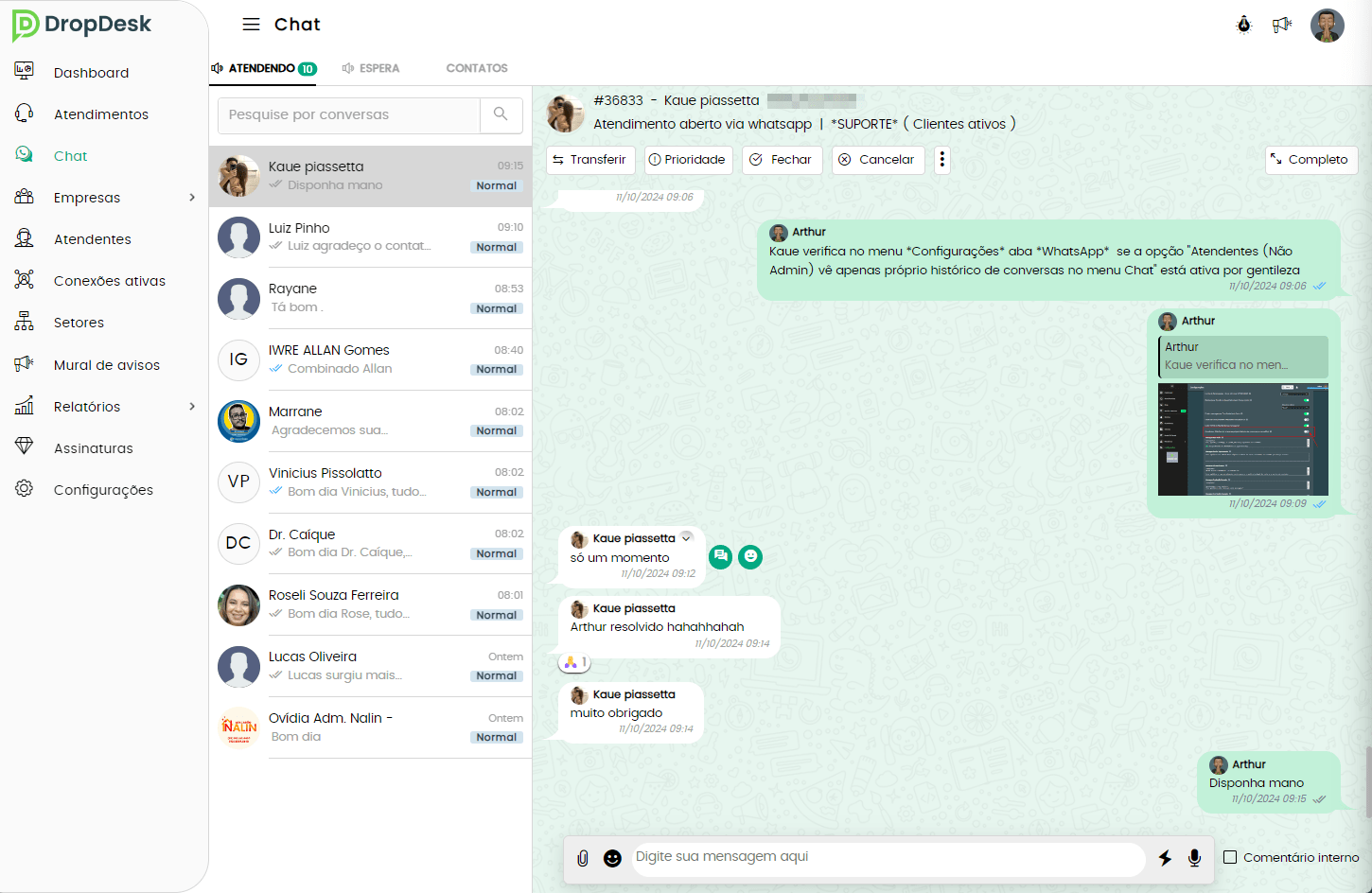The image size is (1372, 893).
Task: Click the Fechar button
Action: 782,160
